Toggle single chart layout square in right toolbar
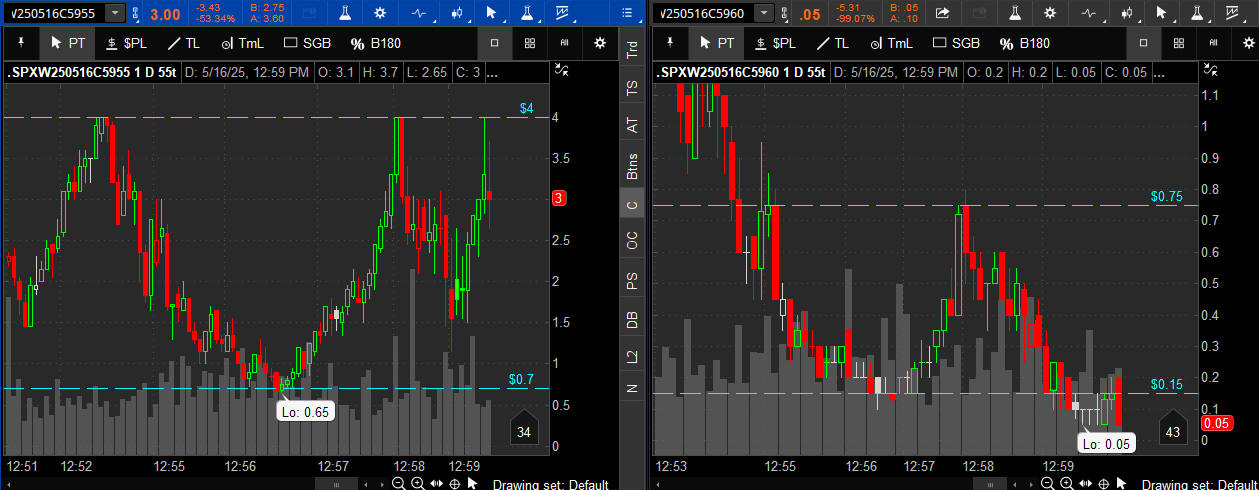 [1144, 43]
